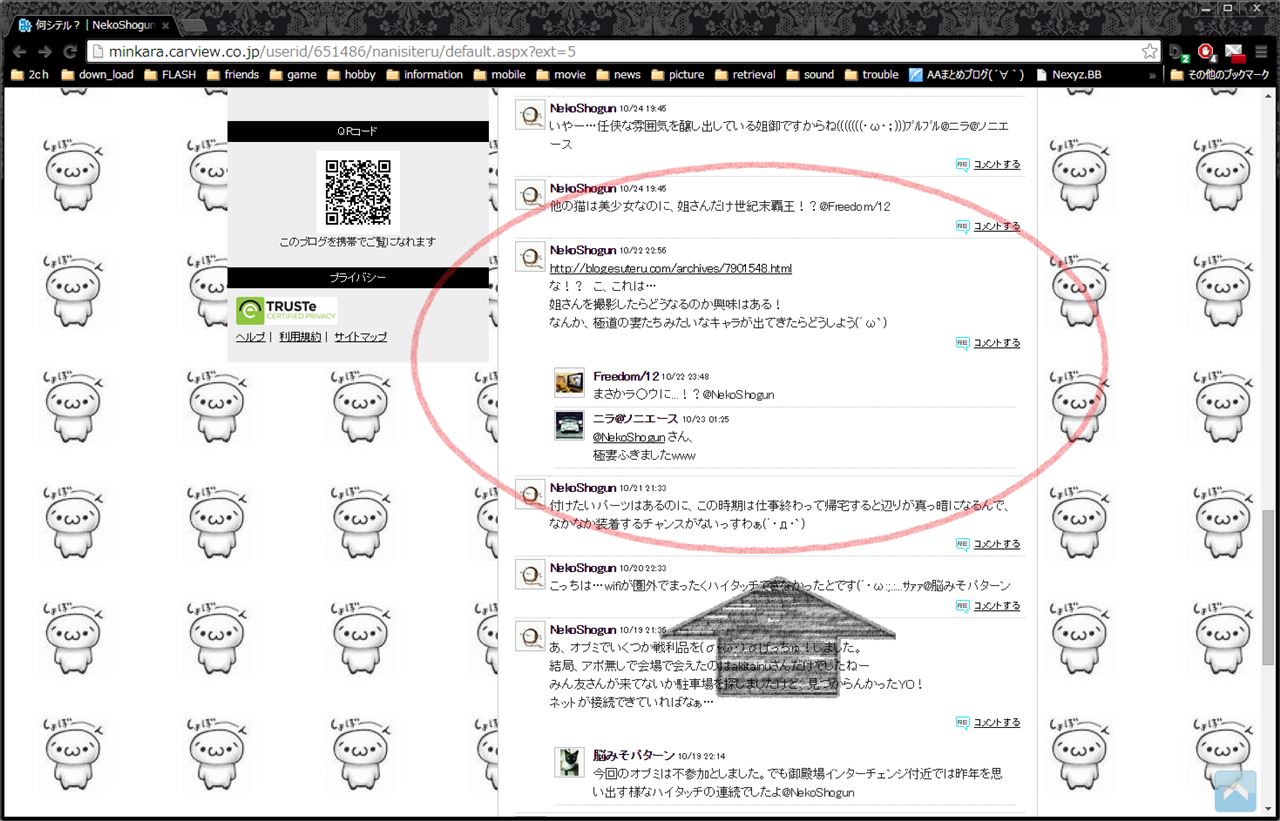The width and height of the screenshot is (1280, 821).
Task: Click コメントする under the 極道の妻たち post
Action: 997,343
